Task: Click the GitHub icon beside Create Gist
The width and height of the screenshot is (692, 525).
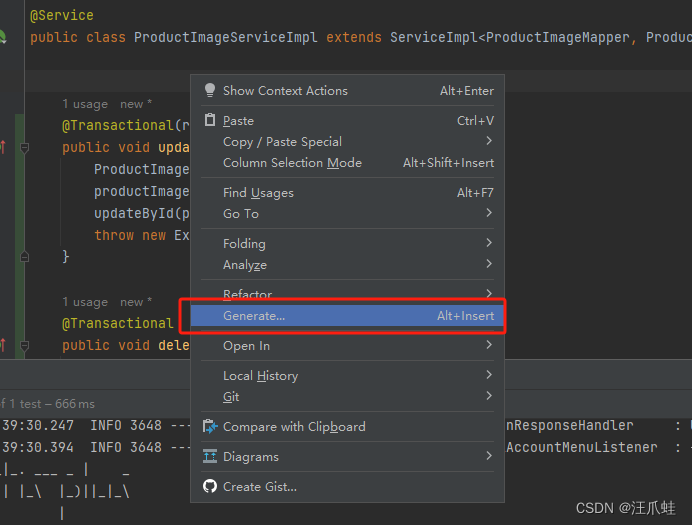Action: [210, 486]
